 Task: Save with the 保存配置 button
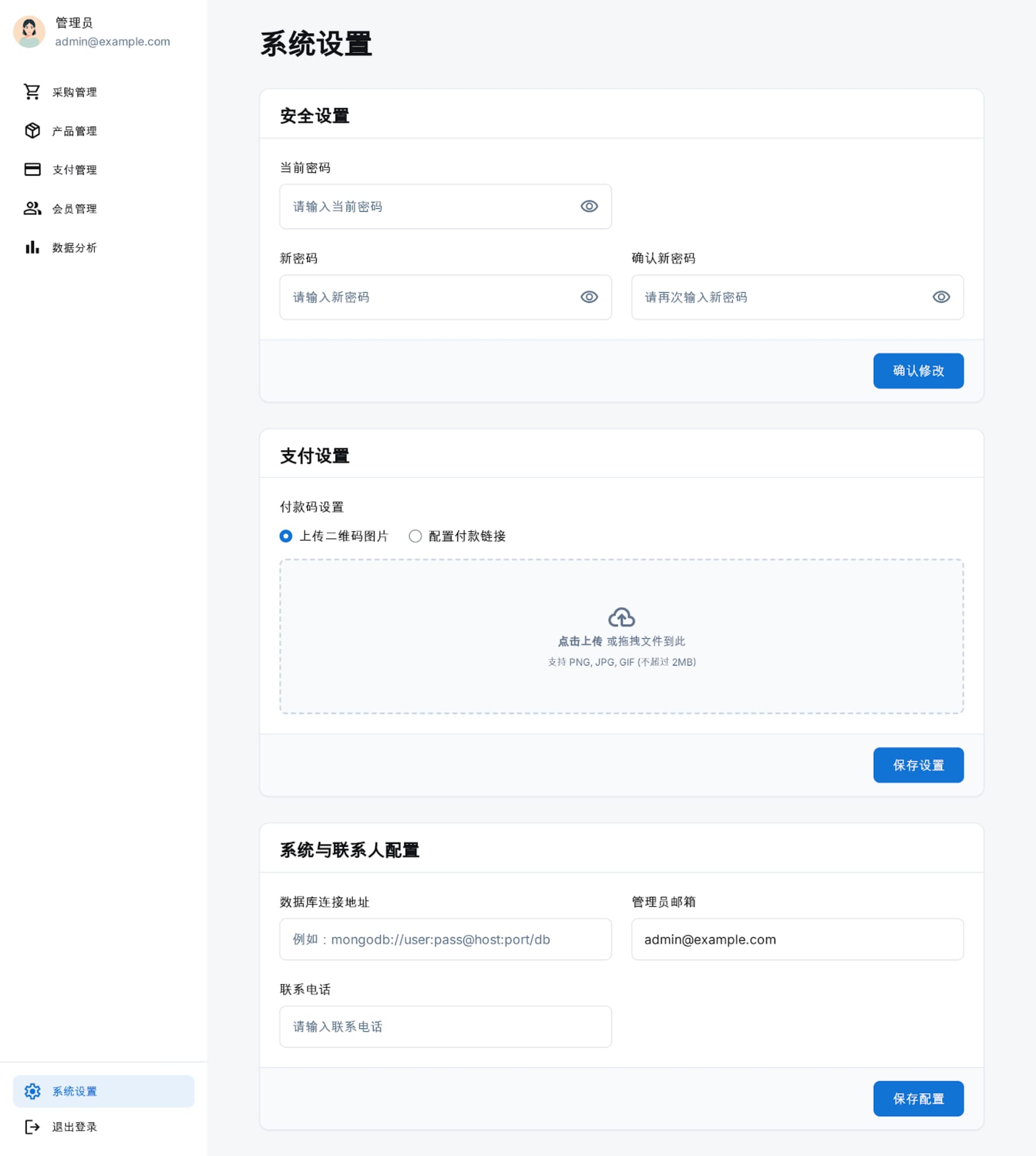coord(918,1098)
